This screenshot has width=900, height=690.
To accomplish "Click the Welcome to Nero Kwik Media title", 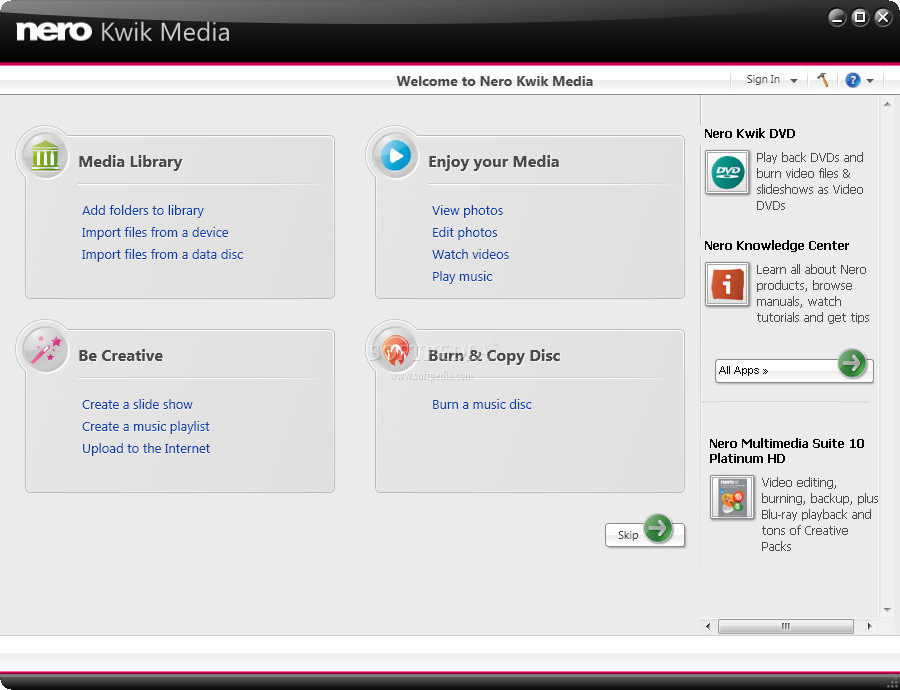I will [x=495, y=81].
